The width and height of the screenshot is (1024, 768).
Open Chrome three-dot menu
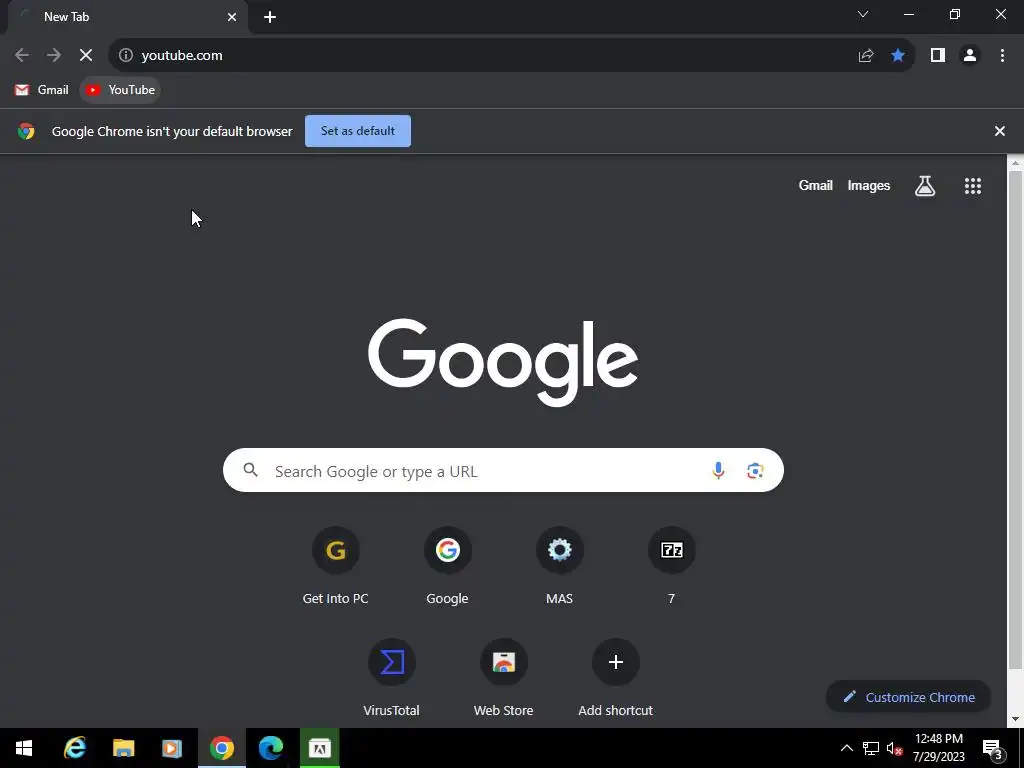(1002, 56)
